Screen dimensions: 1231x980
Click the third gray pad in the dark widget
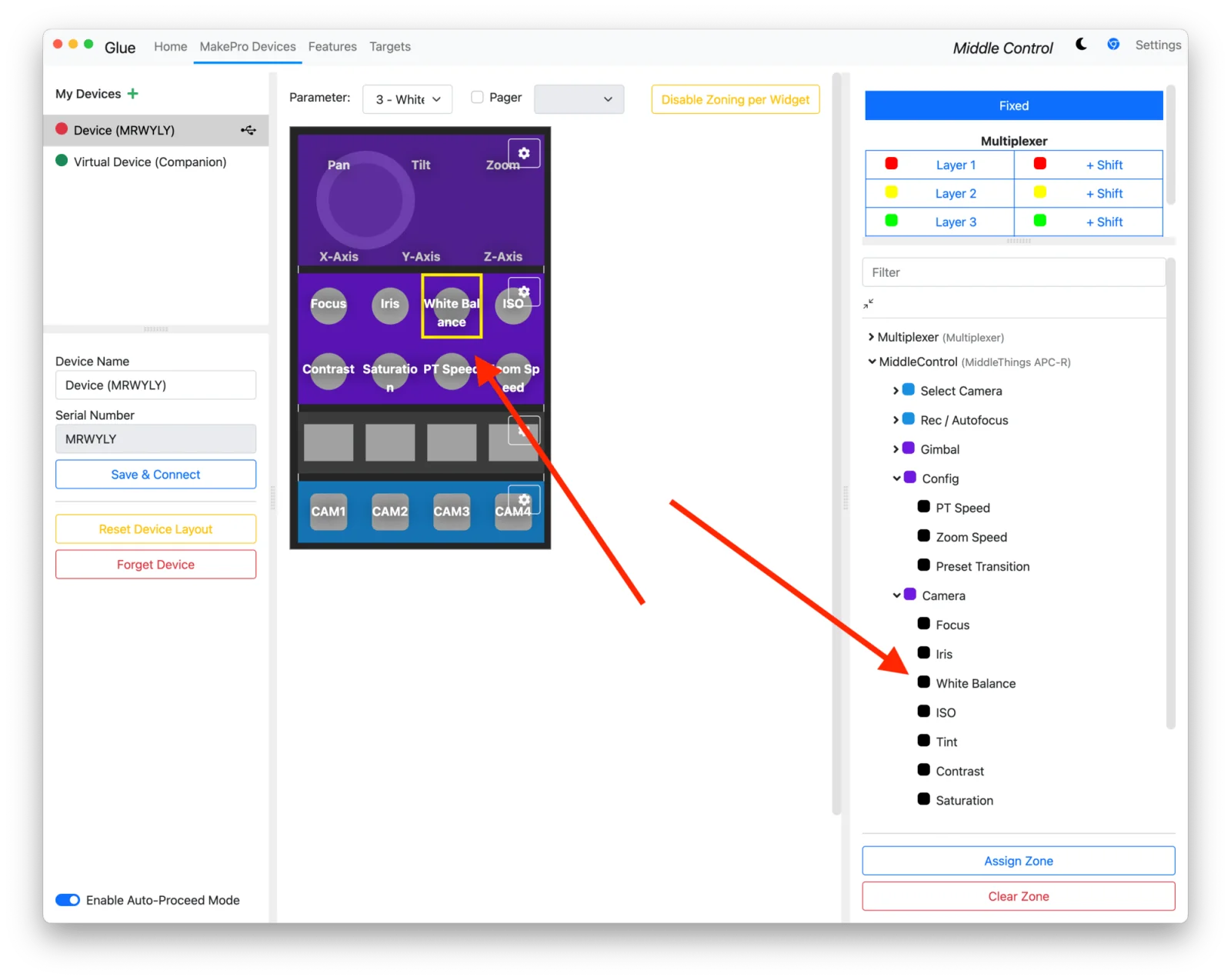point(452,442)
